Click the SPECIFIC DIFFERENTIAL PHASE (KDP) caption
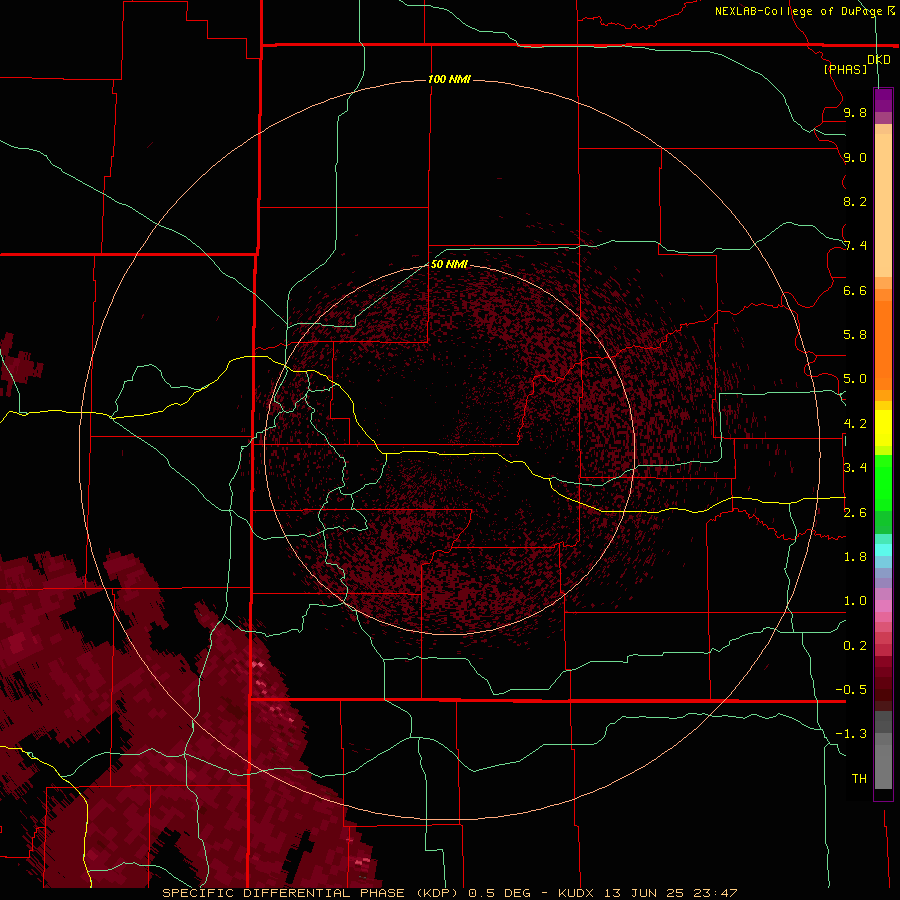Screen dimensions: 900x900 (x=310, y=893)
